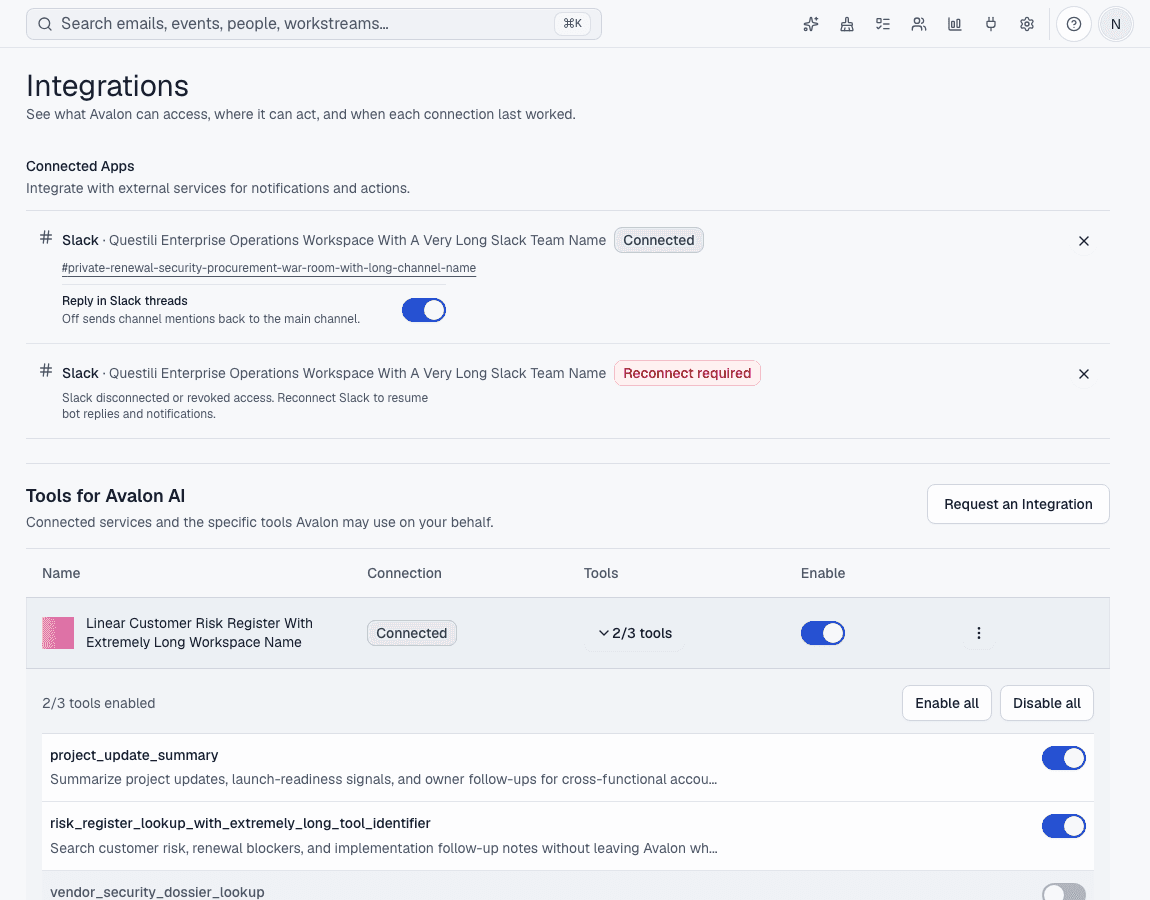Collapse the 2/3 tools expander
The width and height of the screenshot is (1150, 900).
[x=634, y=633]
